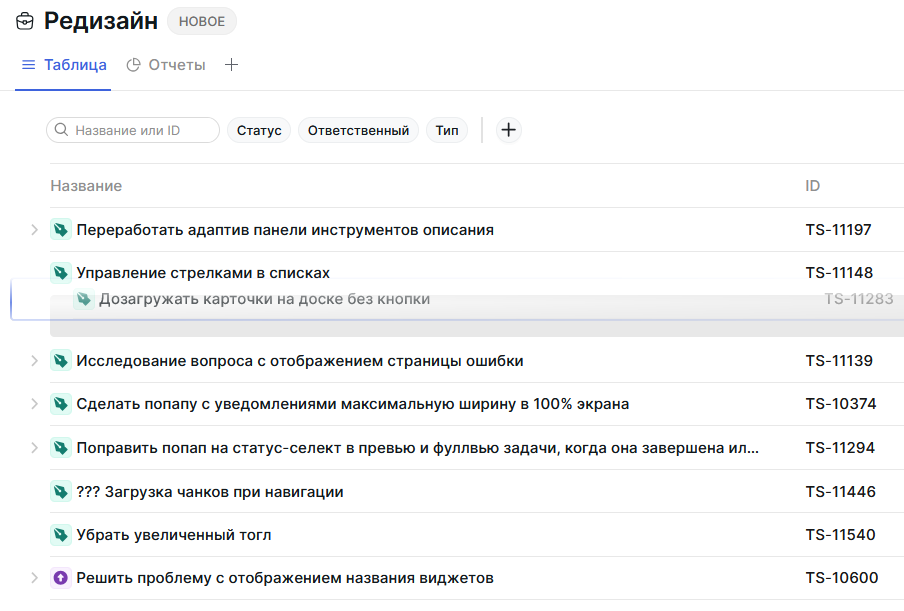
Task: Click the magnifier icon in the search field
Action: click(x=61, y=130)
